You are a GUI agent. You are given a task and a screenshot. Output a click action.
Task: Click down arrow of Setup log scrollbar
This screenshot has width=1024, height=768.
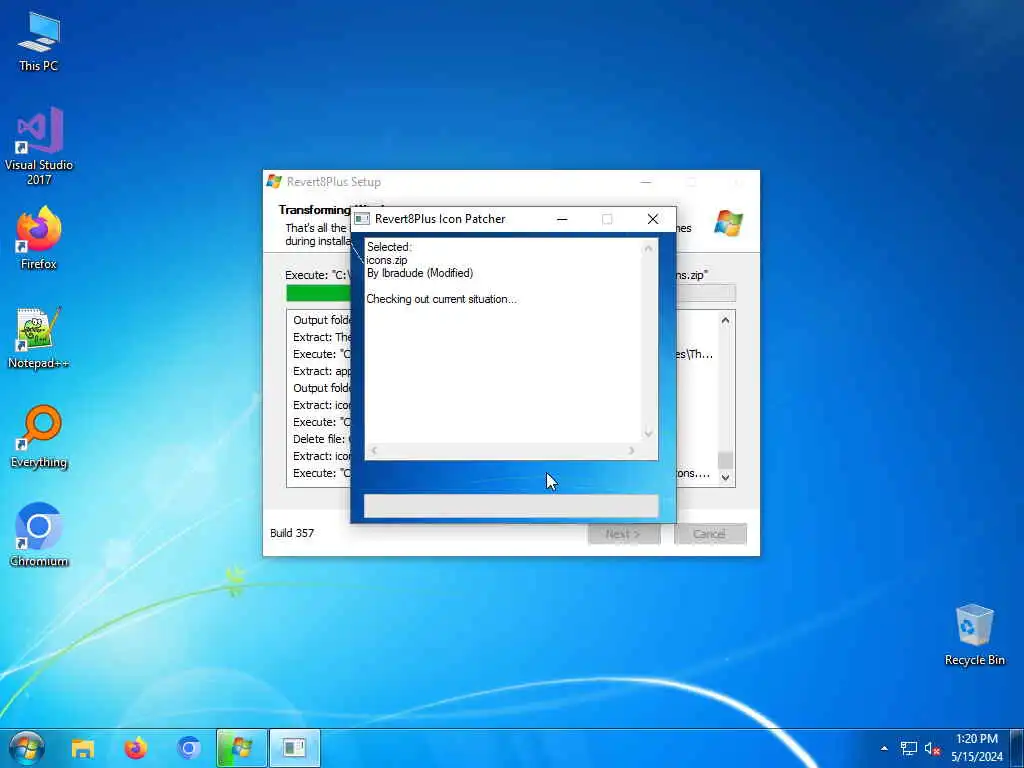point(726,477)
